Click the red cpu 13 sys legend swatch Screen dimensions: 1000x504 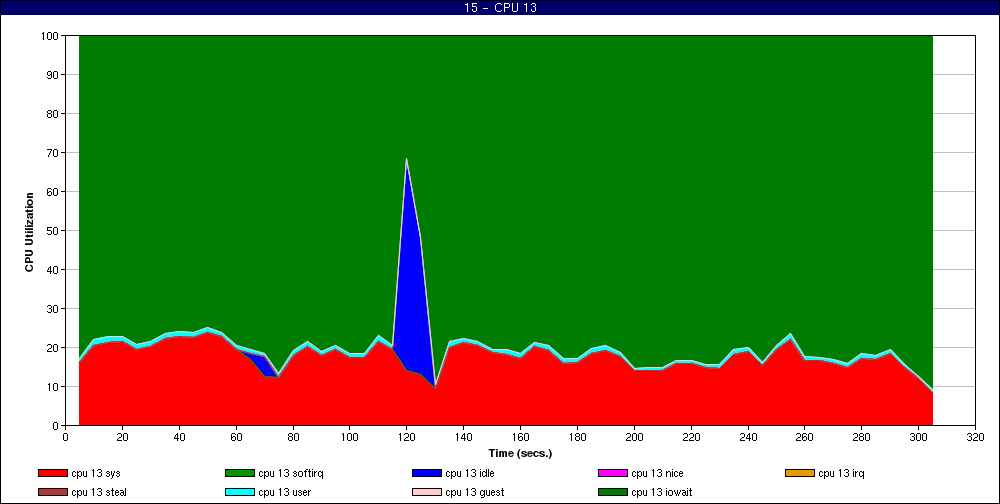pos(53,473)
